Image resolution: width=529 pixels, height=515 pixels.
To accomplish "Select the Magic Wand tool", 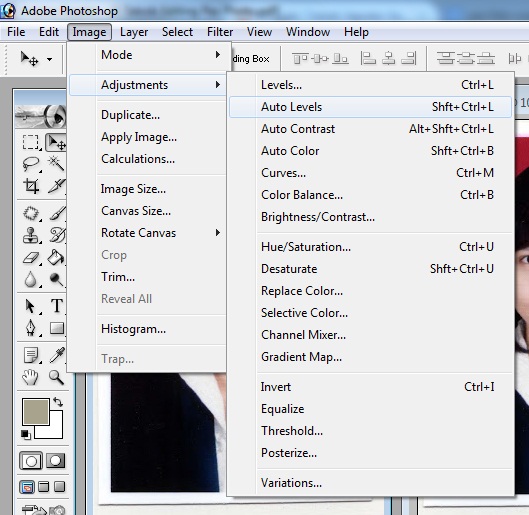I will point(56,164).
